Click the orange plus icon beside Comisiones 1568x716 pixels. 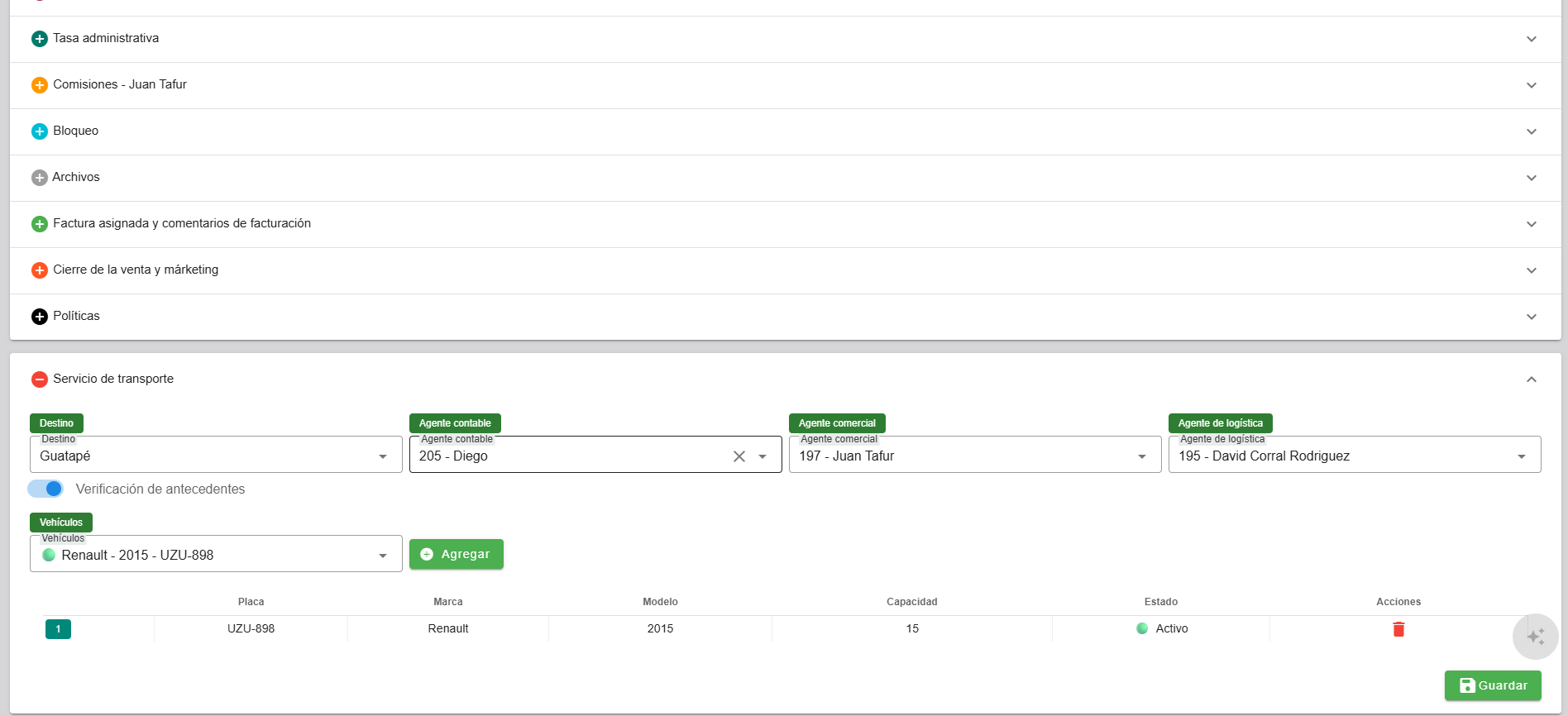pyautogui.click(x=39, y=85)
